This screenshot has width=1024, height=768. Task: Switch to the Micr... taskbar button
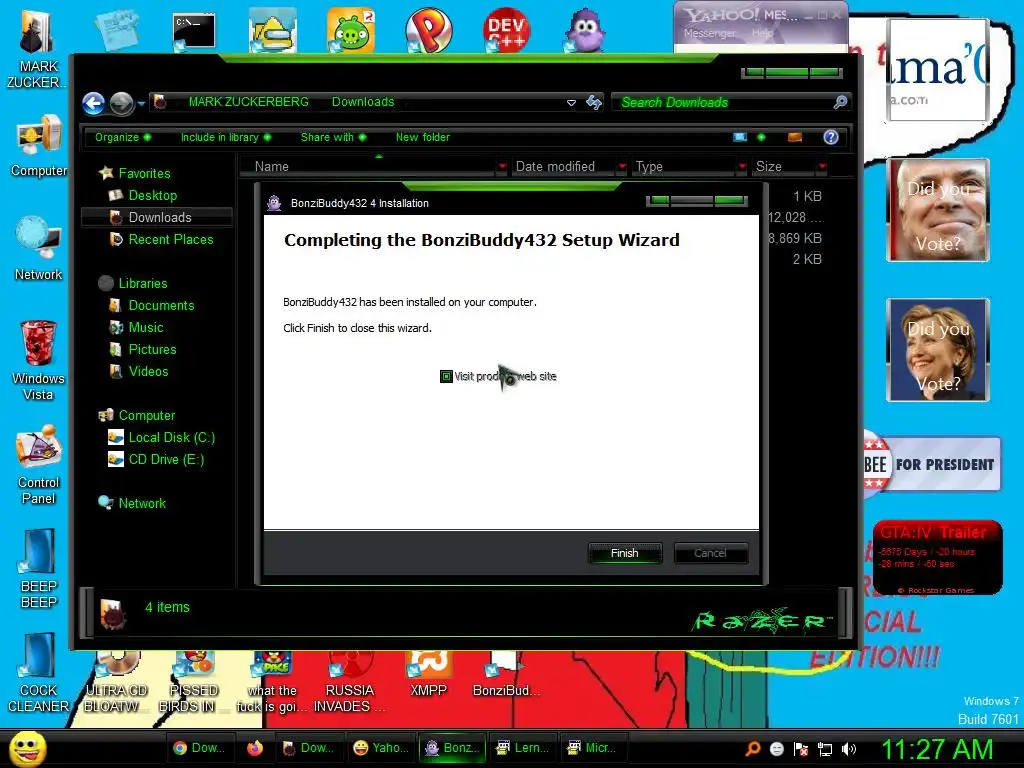pyautogui.click(x=594, y=748)
